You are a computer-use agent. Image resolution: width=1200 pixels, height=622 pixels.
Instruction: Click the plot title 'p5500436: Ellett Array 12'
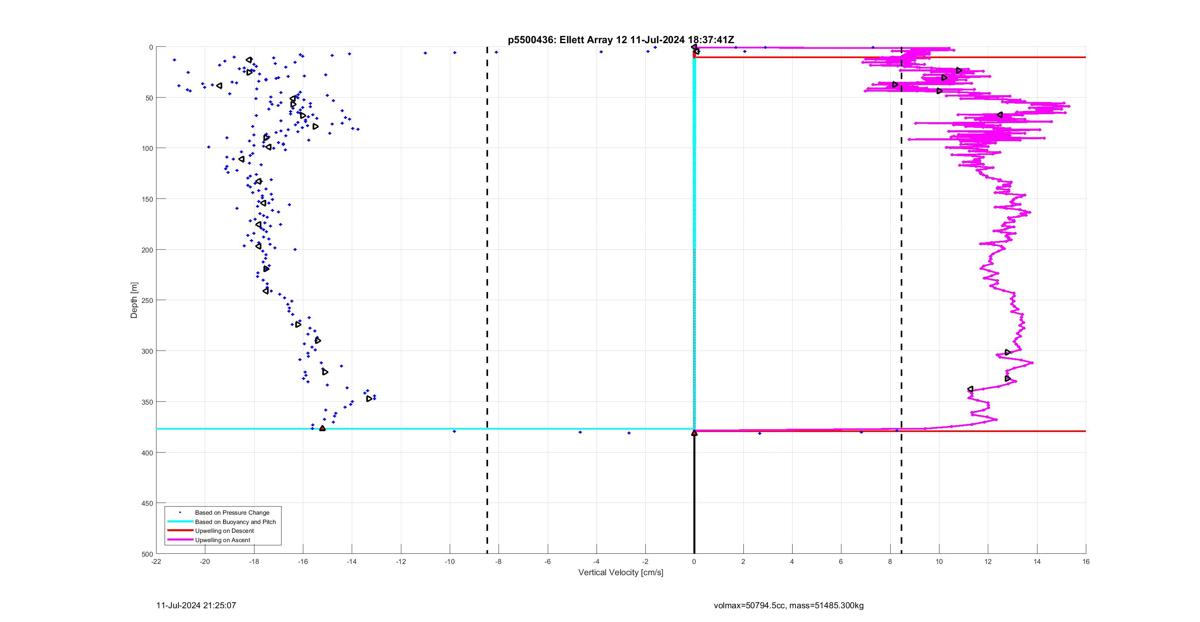click(x=567, y=40)
